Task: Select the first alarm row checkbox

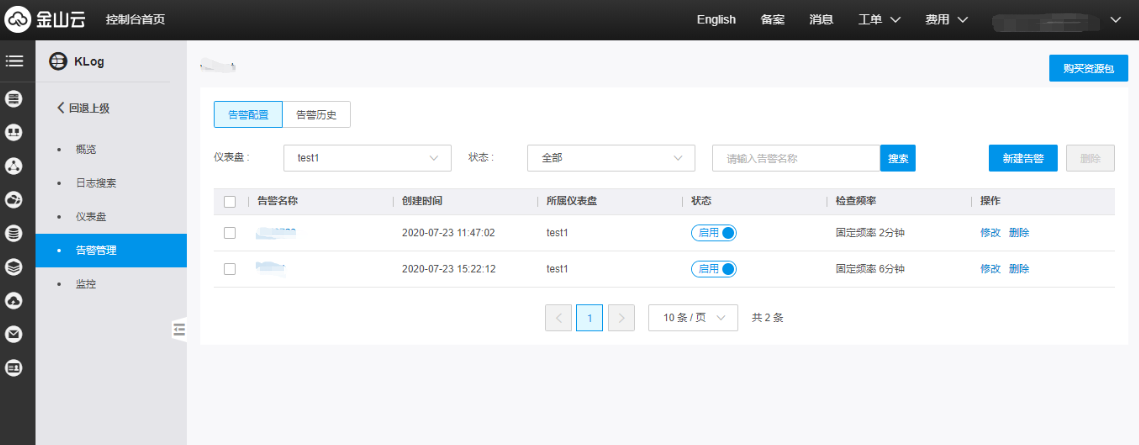Action: pos(230,233)
